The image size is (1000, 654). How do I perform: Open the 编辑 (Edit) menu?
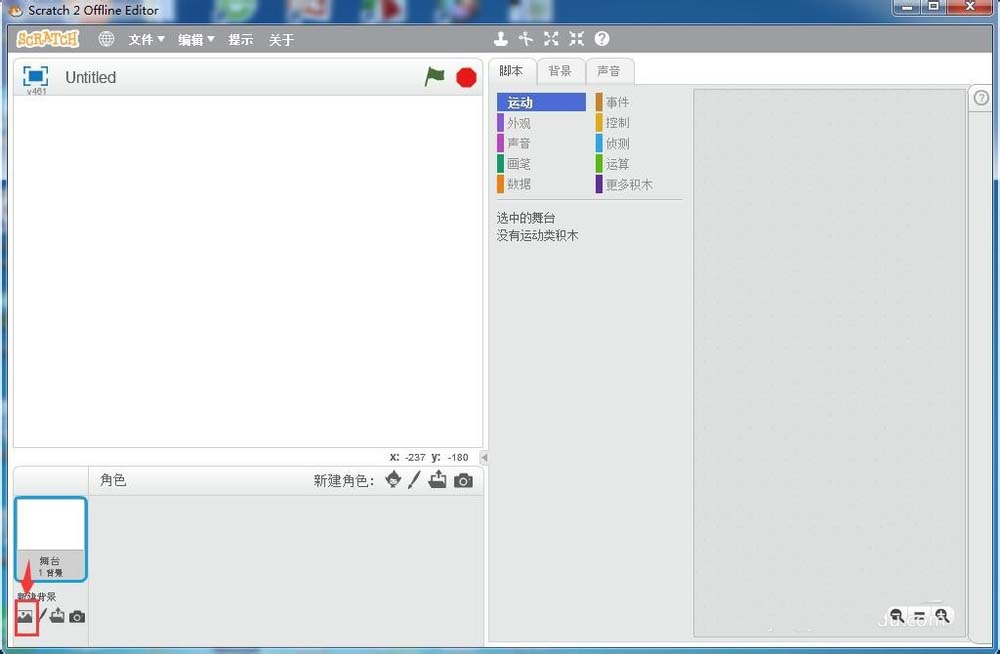pyautogui.click(x=194, y=39)
